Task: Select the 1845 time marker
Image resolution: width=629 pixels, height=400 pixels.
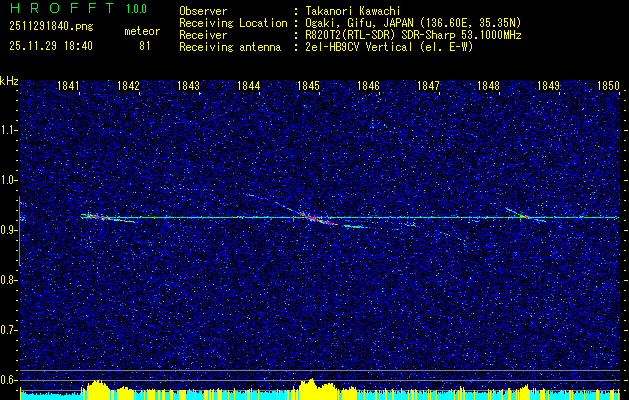Action: (308, 87)
